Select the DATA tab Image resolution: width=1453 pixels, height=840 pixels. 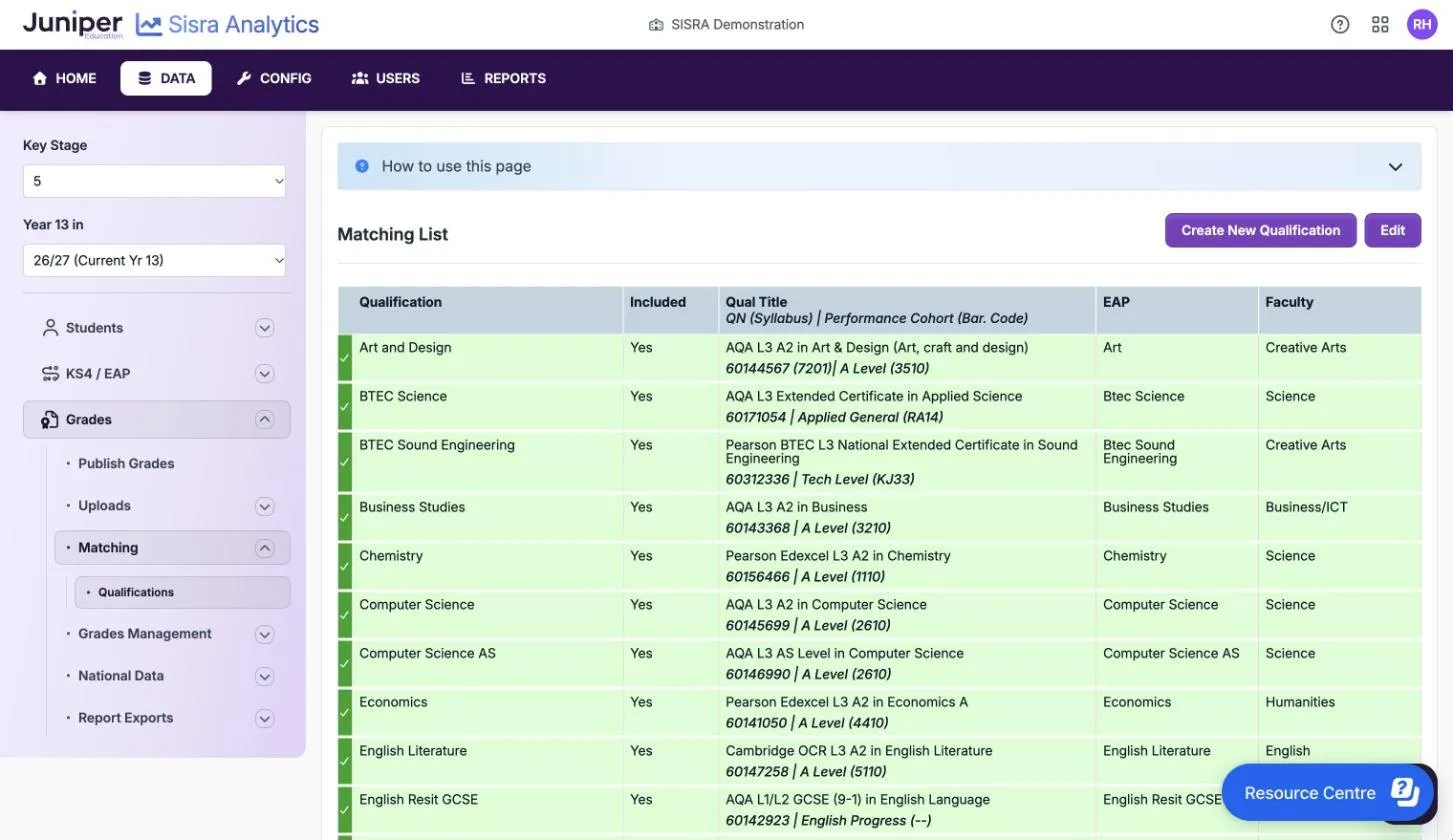(x=166, y=78)
